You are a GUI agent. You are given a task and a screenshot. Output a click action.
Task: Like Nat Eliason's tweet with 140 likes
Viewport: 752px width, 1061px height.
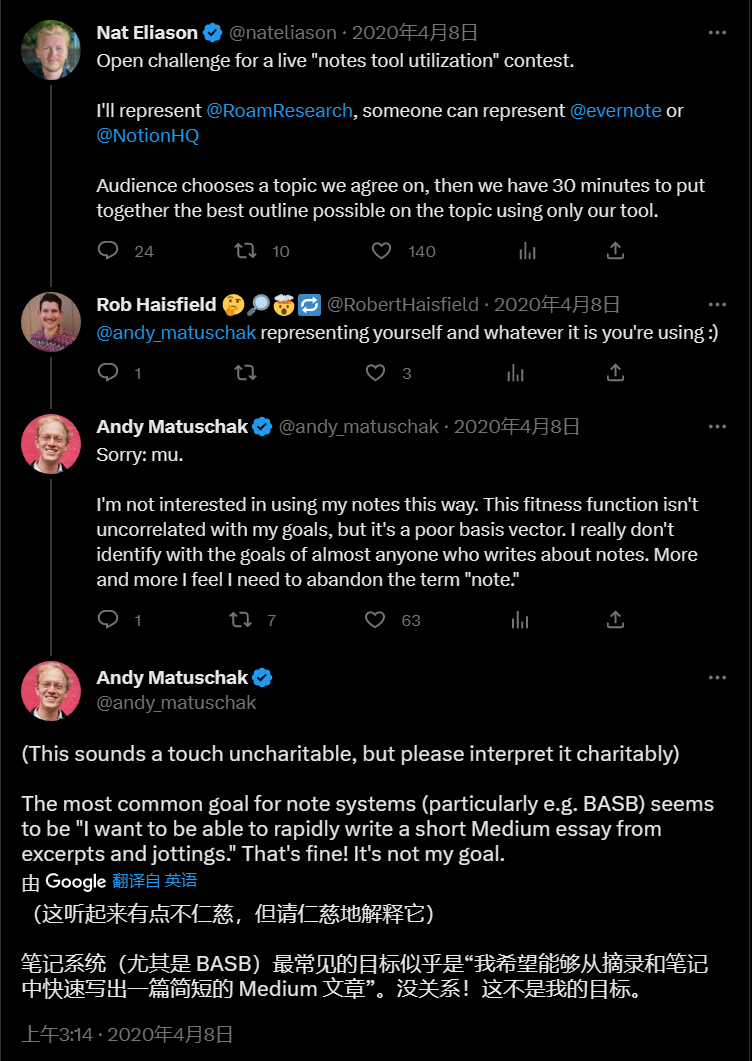pos(381,251)
